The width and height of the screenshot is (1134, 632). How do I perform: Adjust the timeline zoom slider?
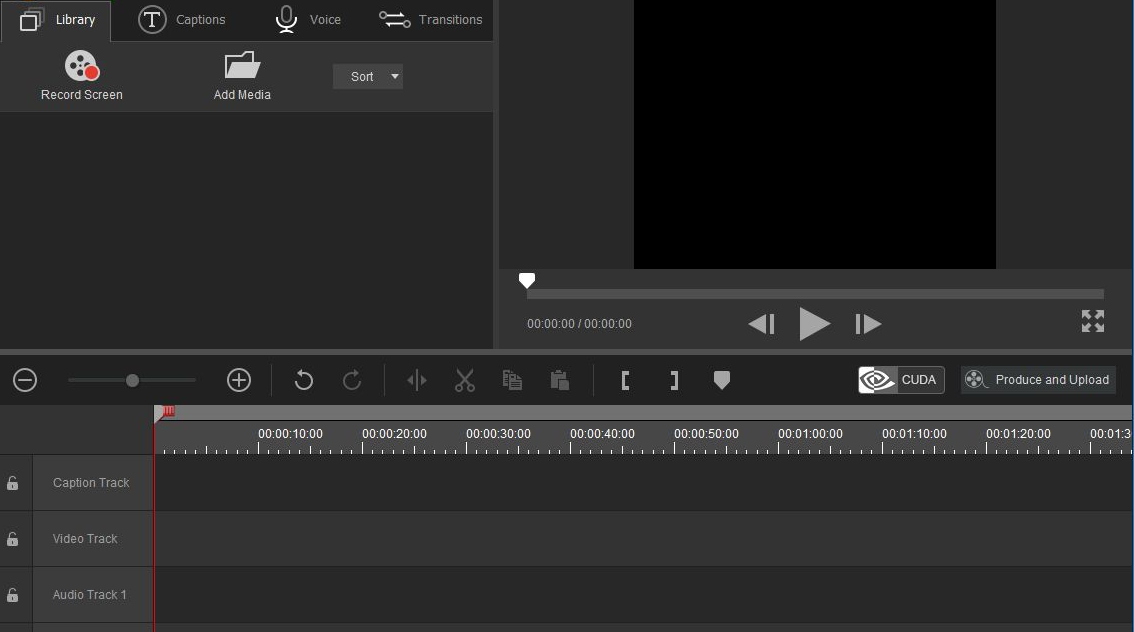pyautogui.click(x=131, y=380)
